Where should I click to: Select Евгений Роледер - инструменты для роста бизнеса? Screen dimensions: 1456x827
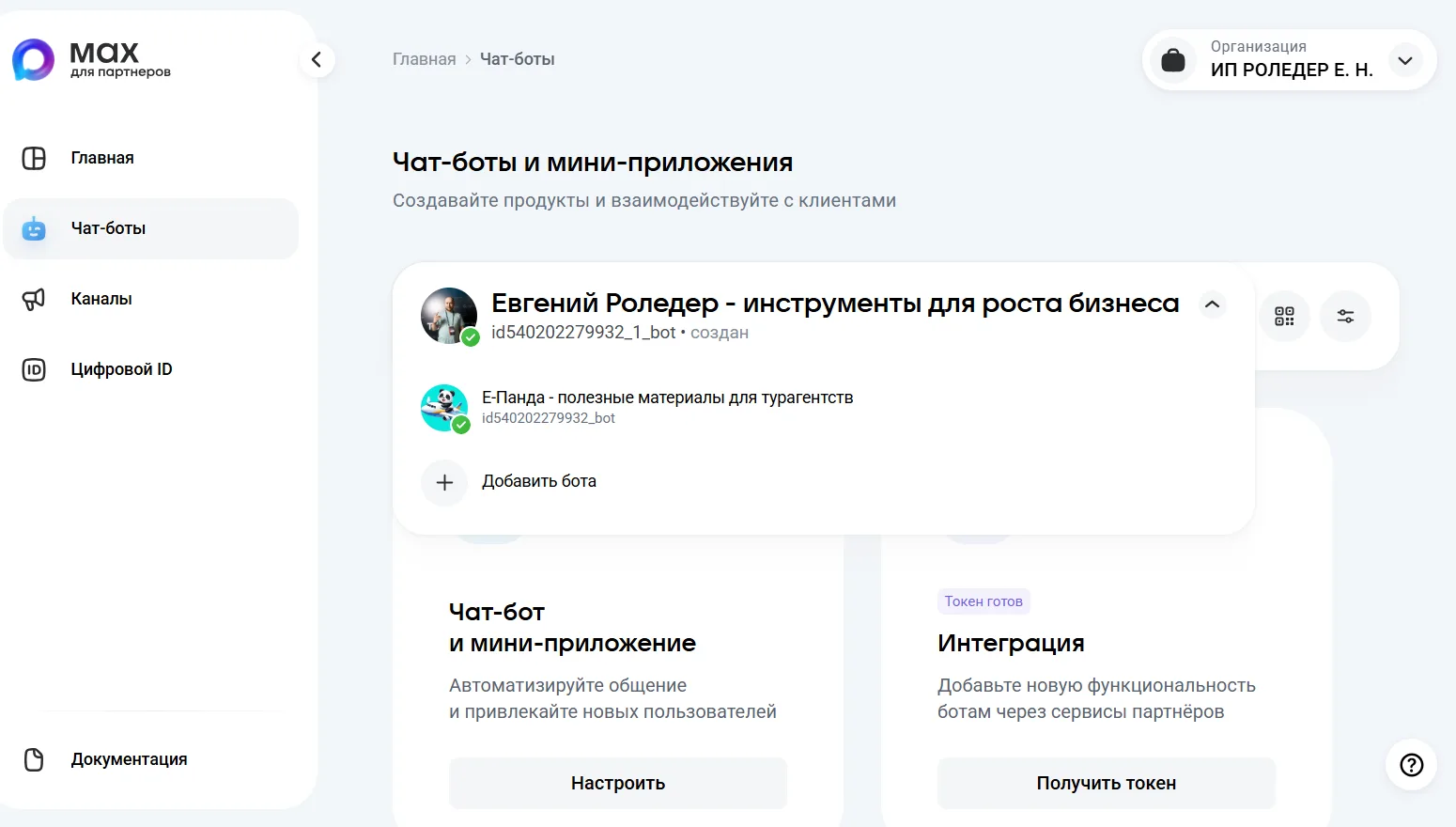(835, 303)
